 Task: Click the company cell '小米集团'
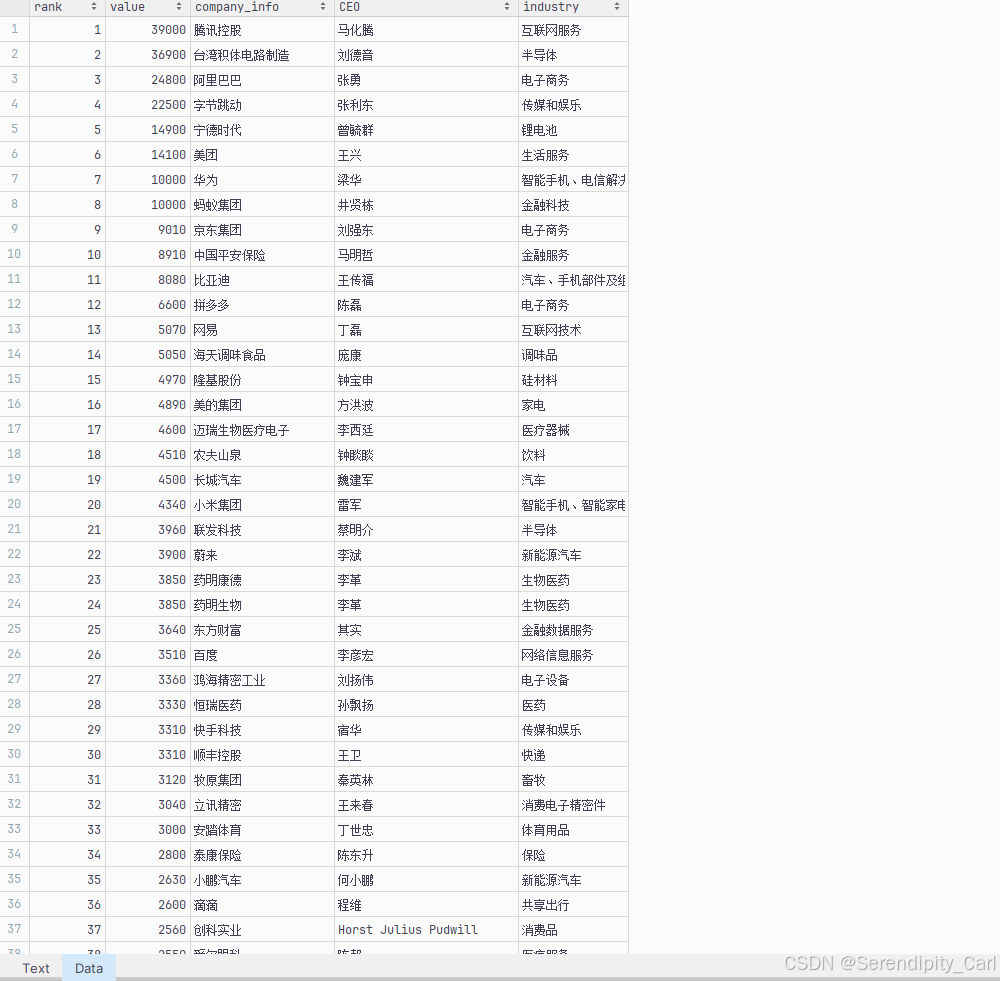262,505
